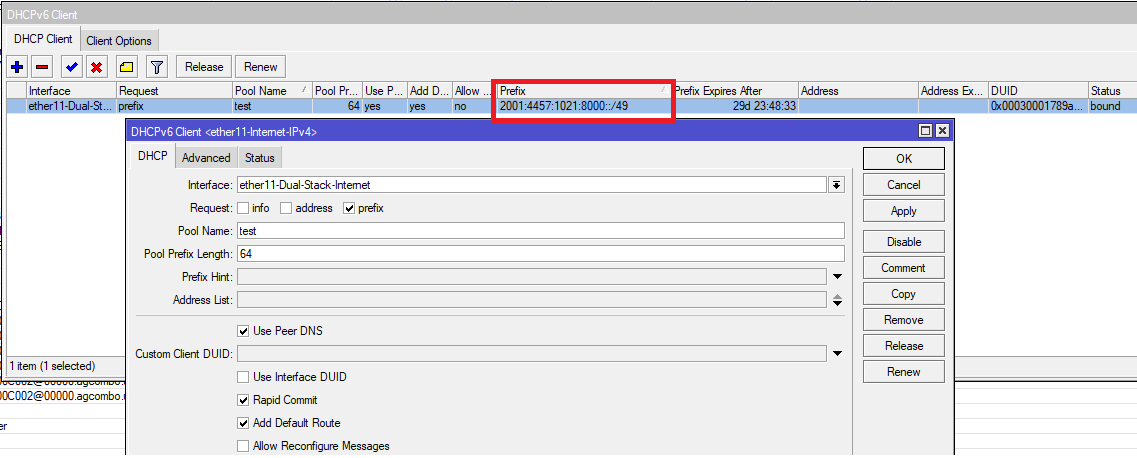Open the Advanced tab in the dialog

tap(206, 157)
